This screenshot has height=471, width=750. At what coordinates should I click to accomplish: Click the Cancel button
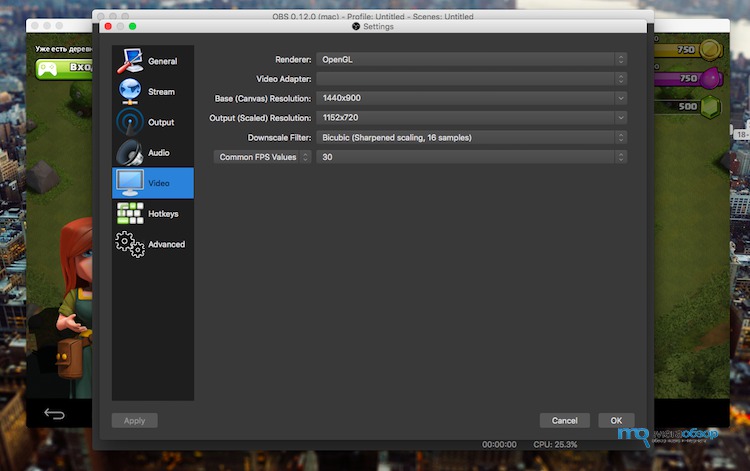click(564, 420)
